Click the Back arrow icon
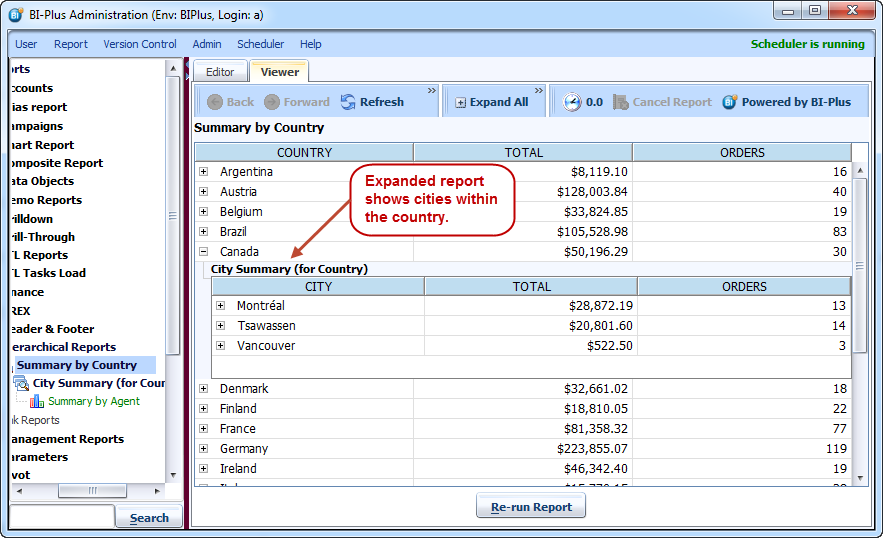 click(x=214, y=102)
